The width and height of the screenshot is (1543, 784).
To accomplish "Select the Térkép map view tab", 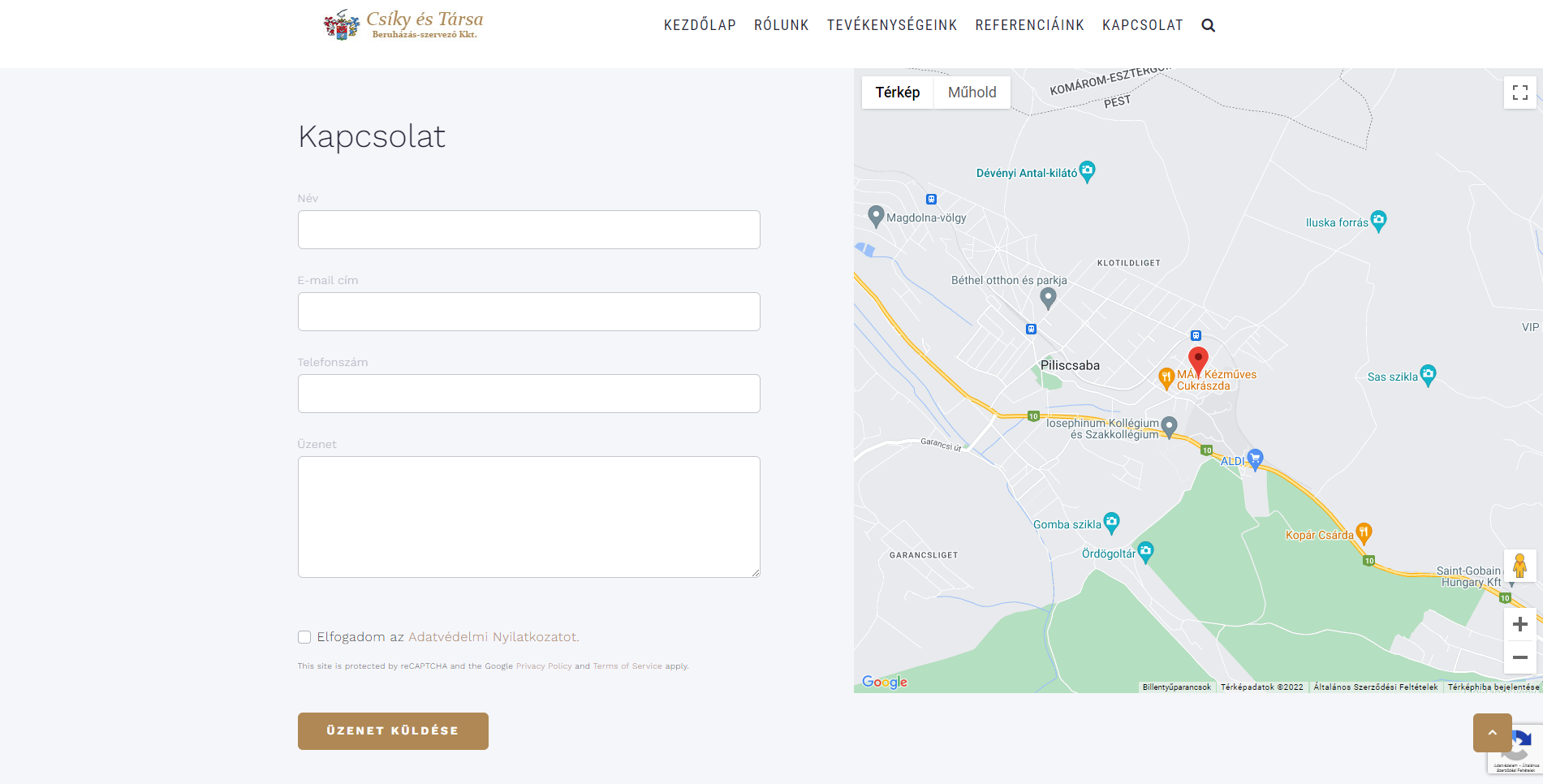I will pyautogui.click(x=897, y=93).
